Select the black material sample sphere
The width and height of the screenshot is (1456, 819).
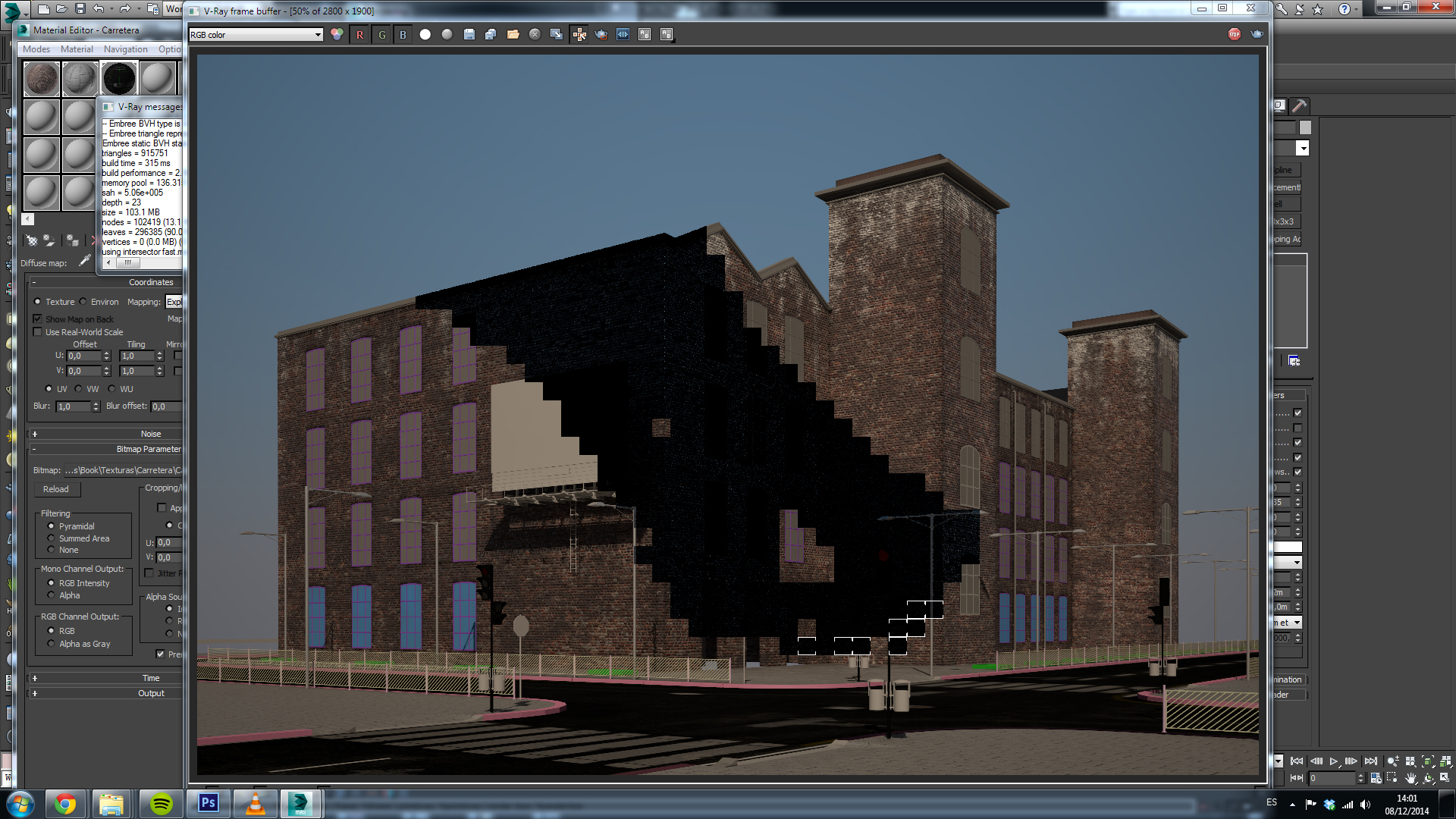coord(119,78)
